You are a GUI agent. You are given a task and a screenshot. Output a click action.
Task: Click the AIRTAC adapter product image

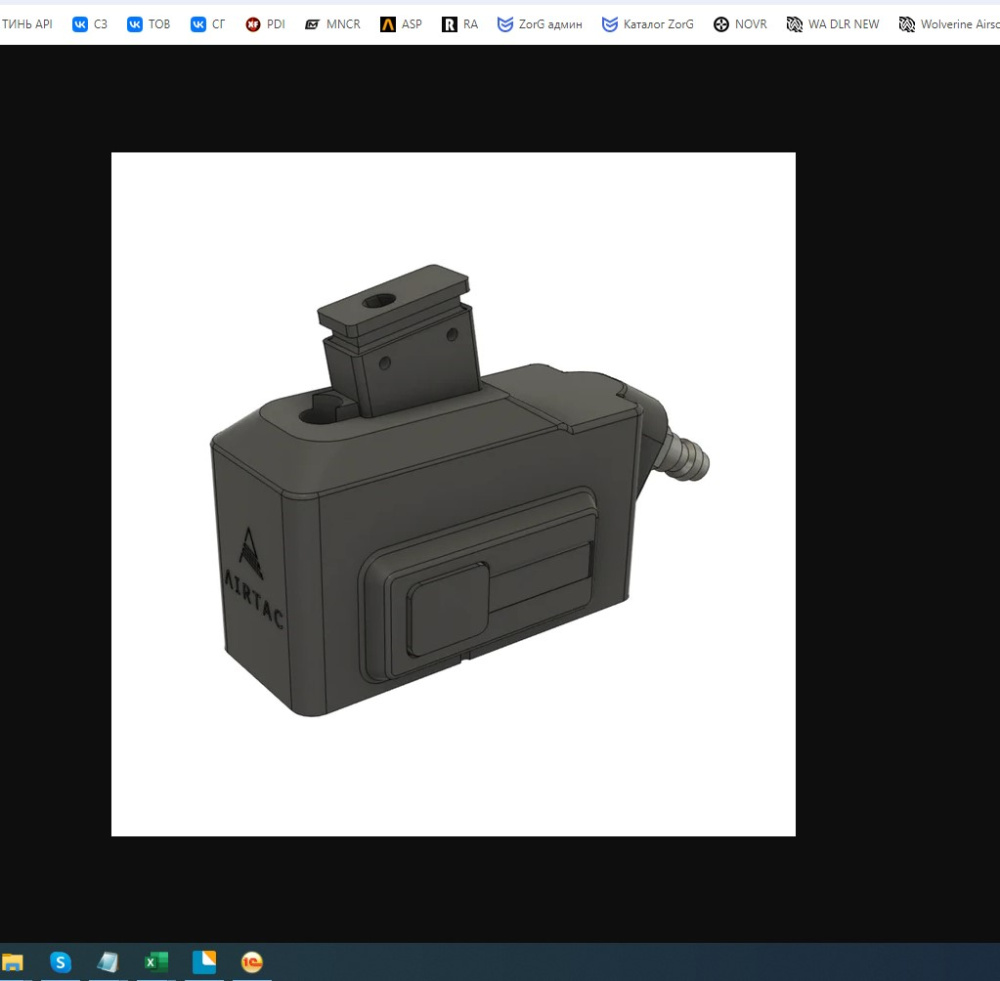pyautogui.click(x=453, y=494)
